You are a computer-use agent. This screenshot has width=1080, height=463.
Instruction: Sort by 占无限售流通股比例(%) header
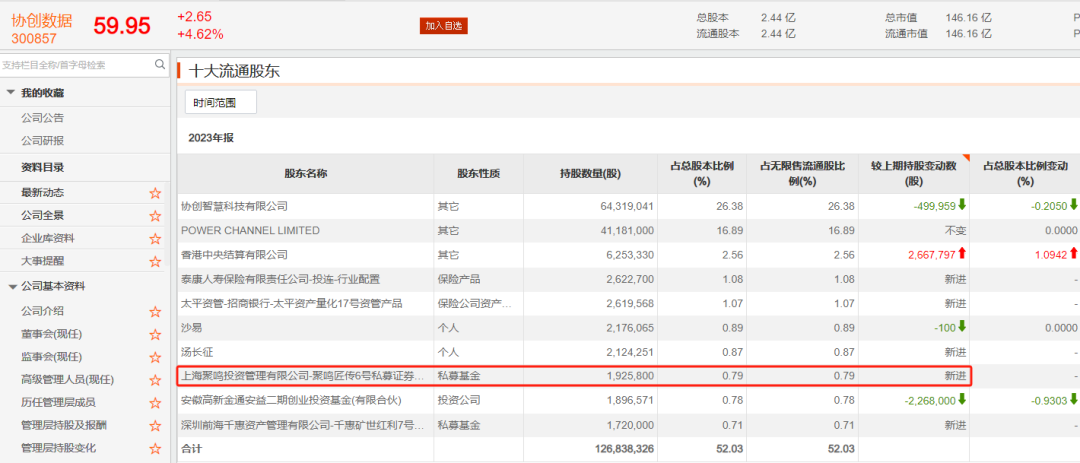tap(802, 174)
